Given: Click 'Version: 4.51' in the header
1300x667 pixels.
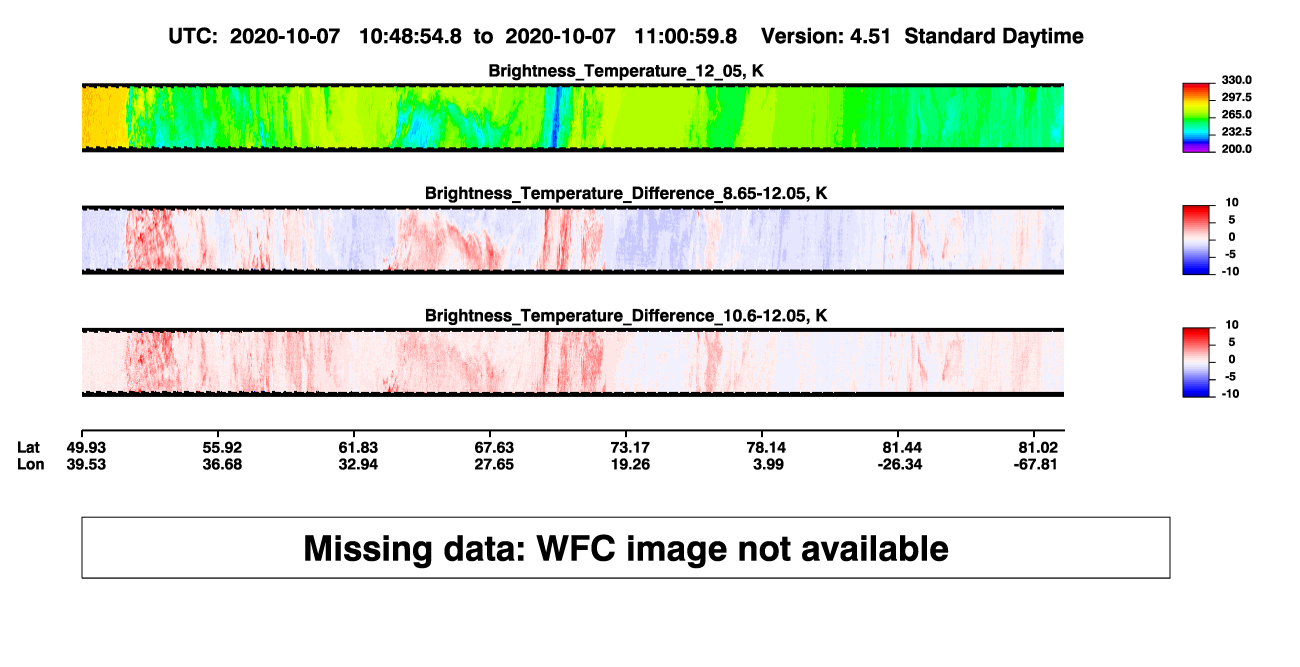Looking at the screenshot, I should [x=827, y=36].
